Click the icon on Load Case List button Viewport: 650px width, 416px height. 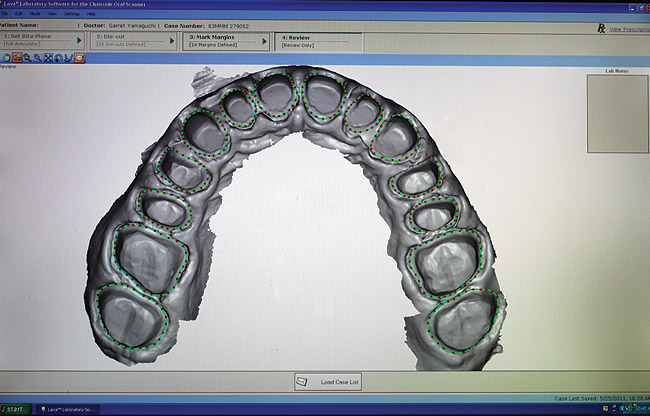pos(301,382)
